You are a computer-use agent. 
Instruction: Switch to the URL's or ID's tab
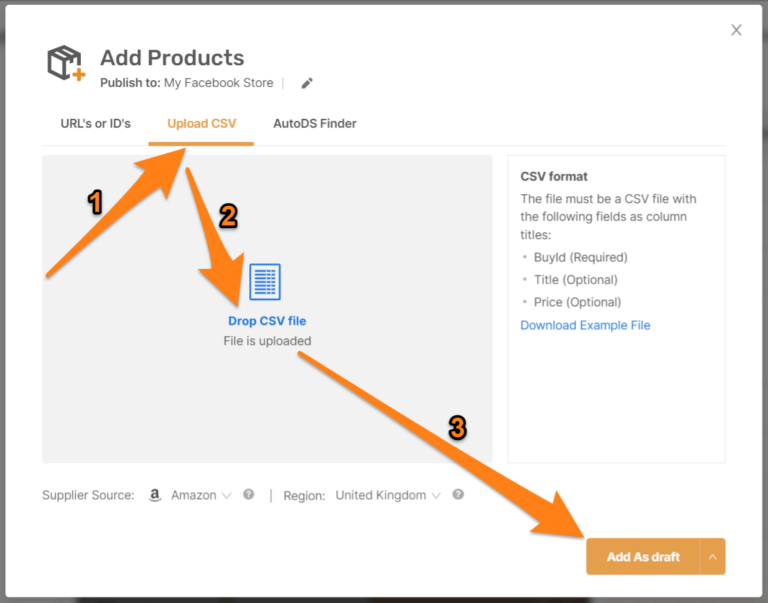pyautogui.click(x=96, y=123)
